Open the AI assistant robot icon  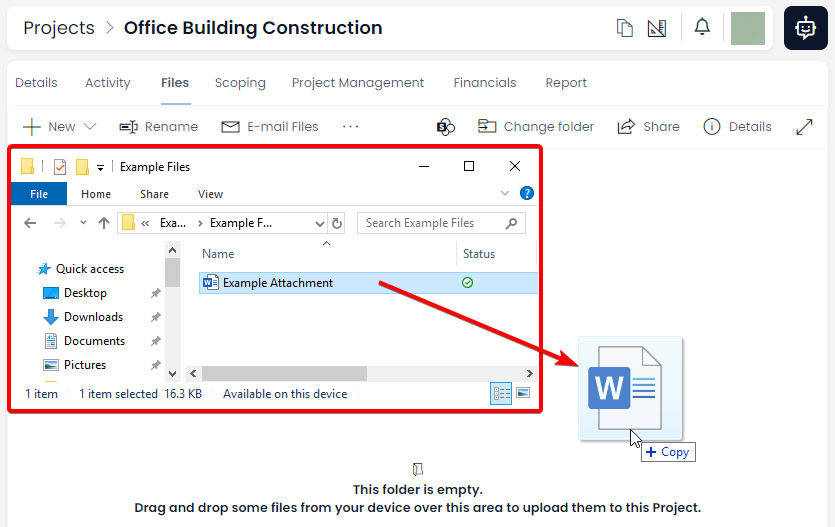pos(806,28)
